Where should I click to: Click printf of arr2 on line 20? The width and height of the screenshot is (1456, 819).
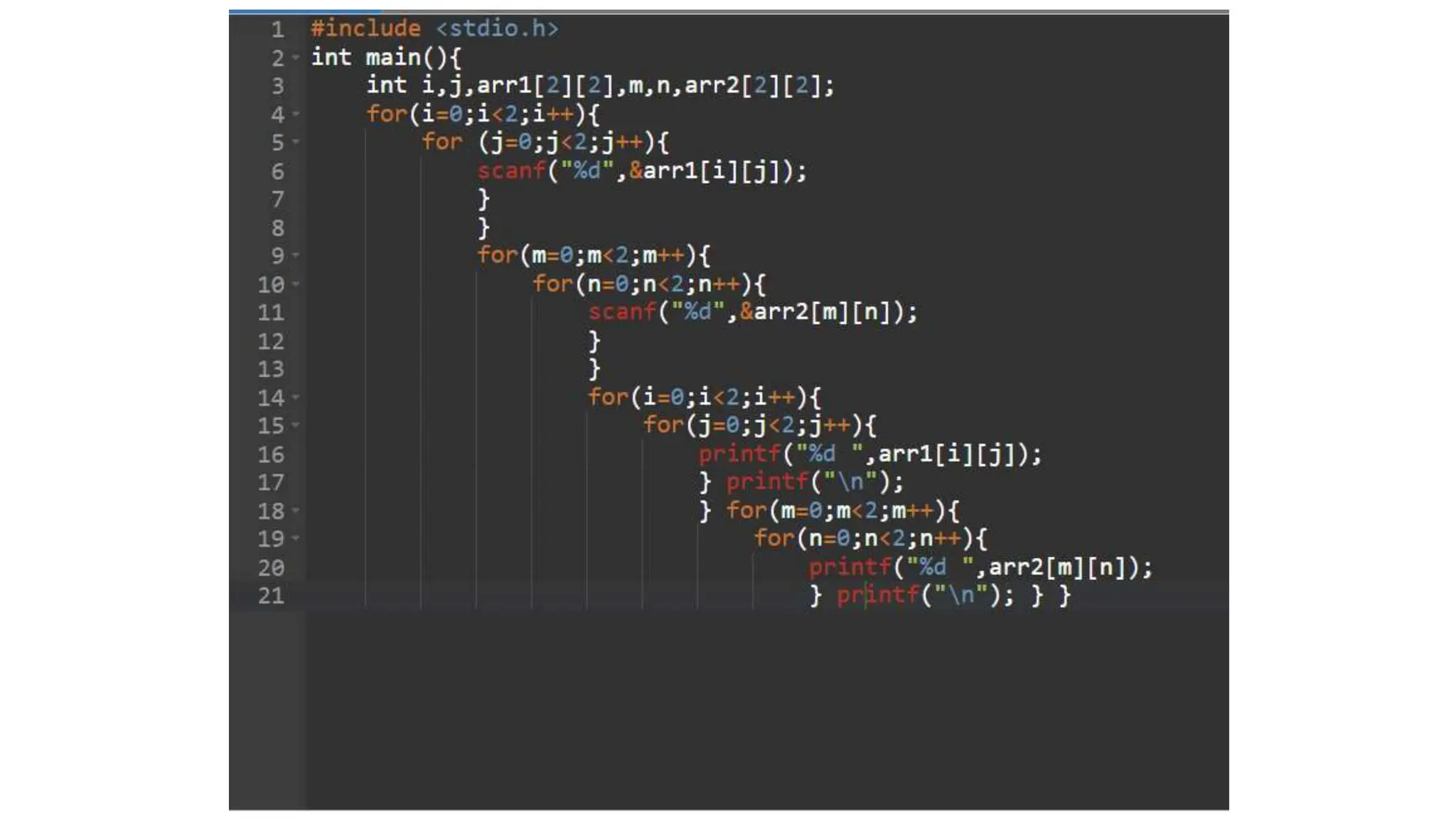(850, 567)
